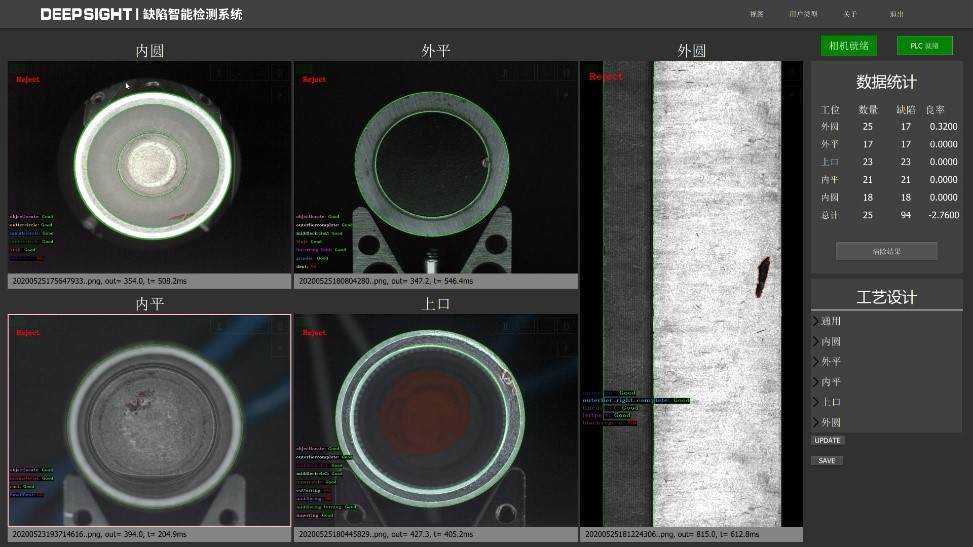Click the 良率 column header in statistics table
The image size is (973, 547).
pyautogui.click(x=935, y=110)
